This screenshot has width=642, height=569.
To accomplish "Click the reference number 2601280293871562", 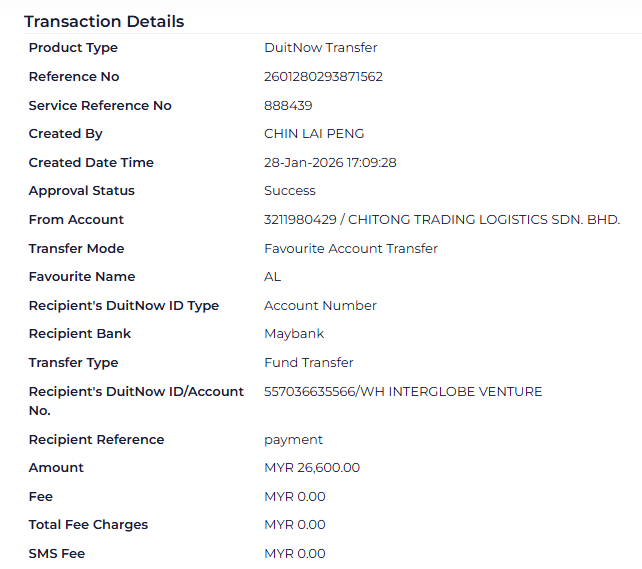I will (323, 77).
